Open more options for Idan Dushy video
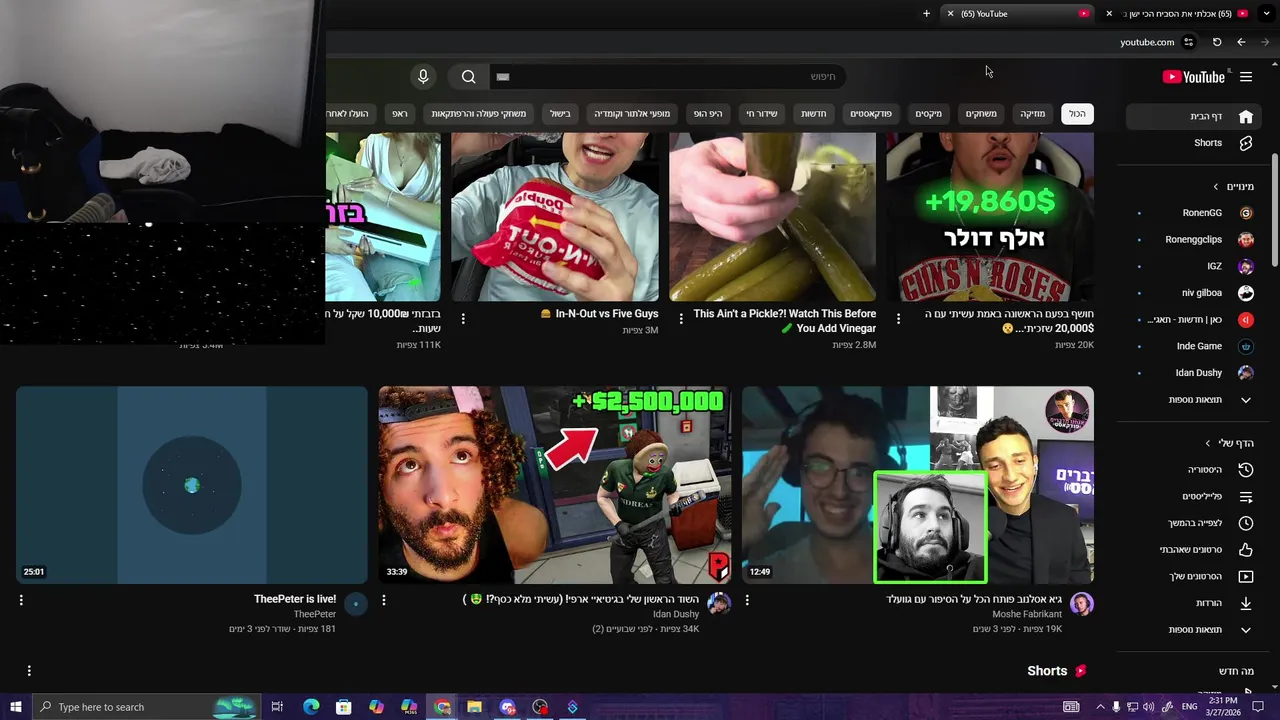1280x720 pixels. (384, 600)
